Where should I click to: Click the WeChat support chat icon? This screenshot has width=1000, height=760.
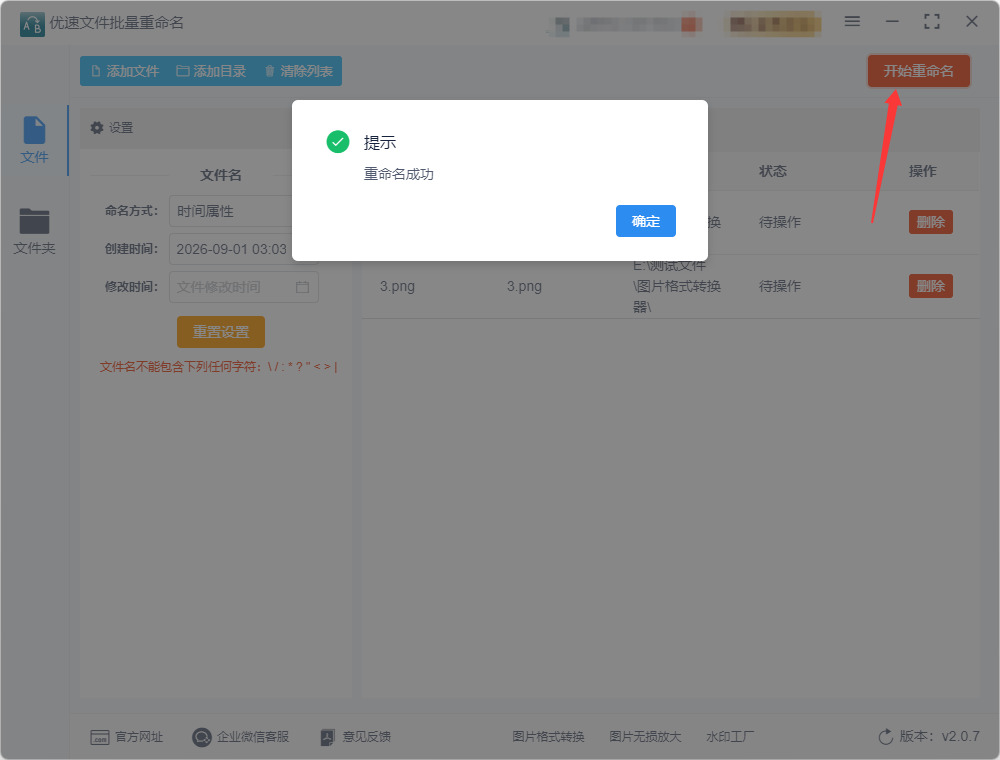point(202,737)
